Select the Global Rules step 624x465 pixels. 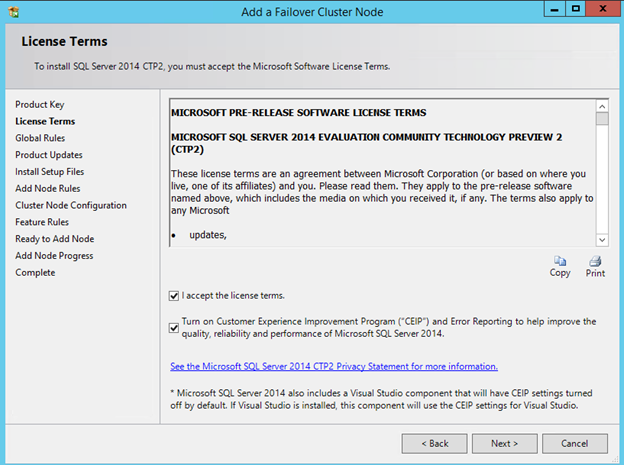click(x=42, y=138)
